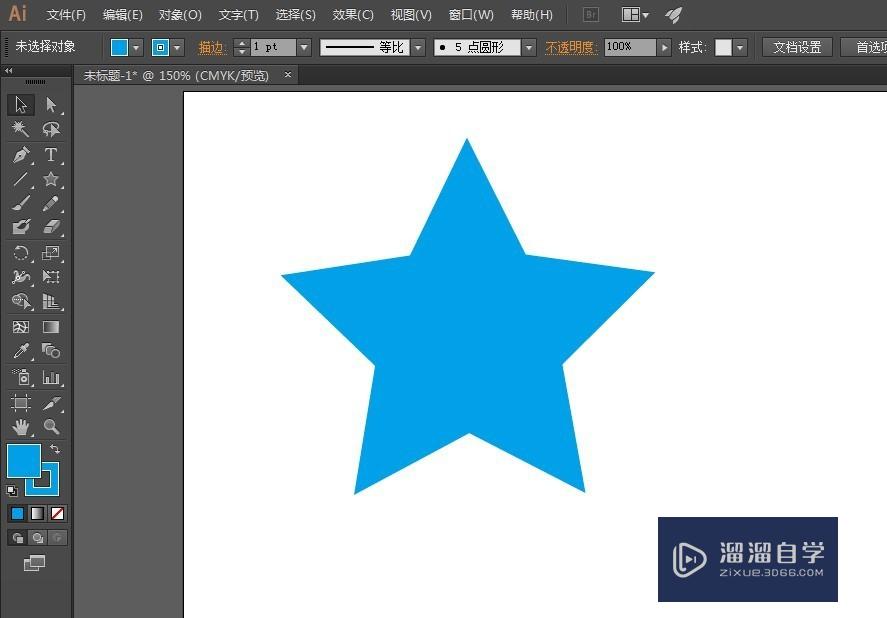Open the 选择(S) menu
Image resolution: width=887 pixels, height=618 pixels.
pyautogui.click(x=295, y=15)
